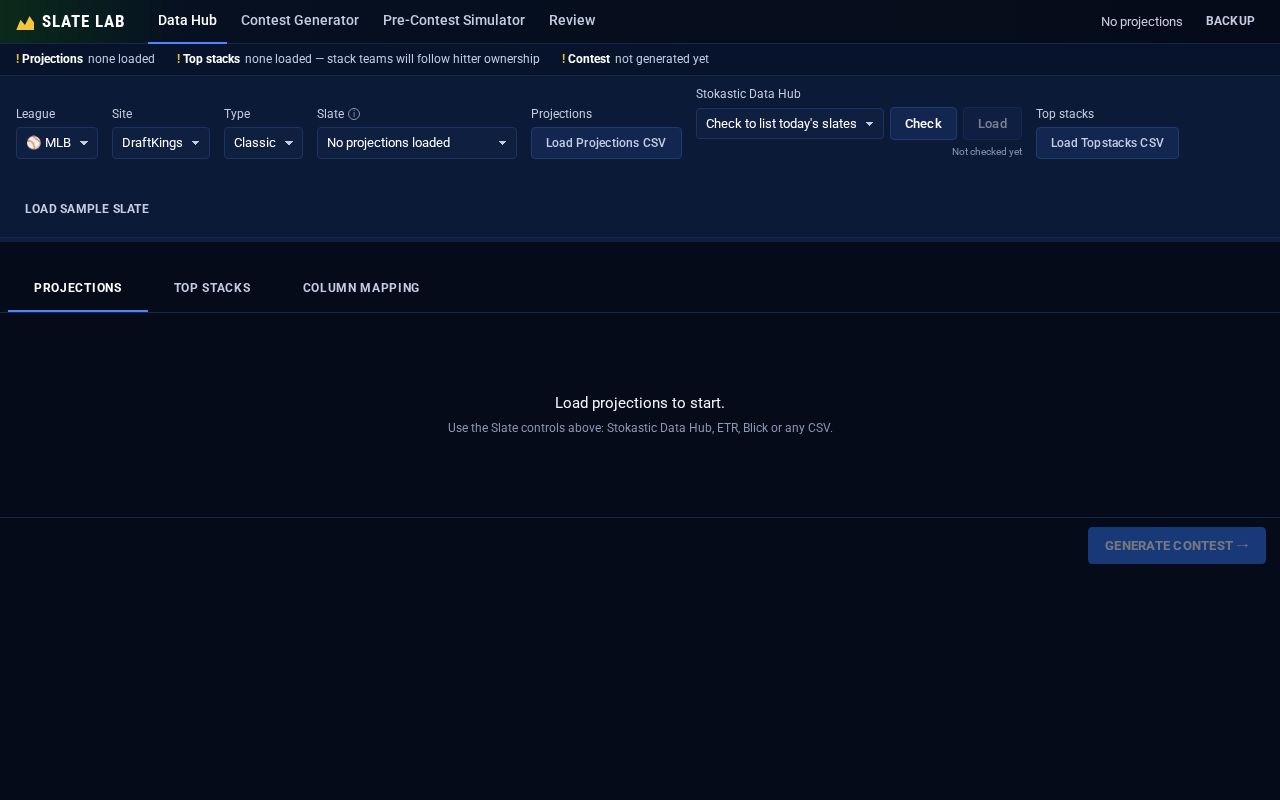This screenshot has height=800, width=1280.
Task: Switch to the Top Stacks sub-tab
Action: pos(212,288)
